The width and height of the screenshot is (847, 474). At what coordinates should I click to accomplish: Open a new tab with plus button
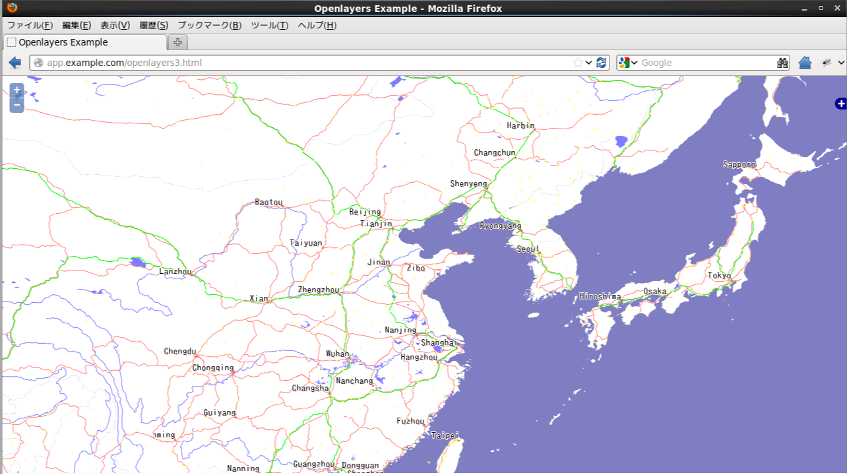coord(178,43)
